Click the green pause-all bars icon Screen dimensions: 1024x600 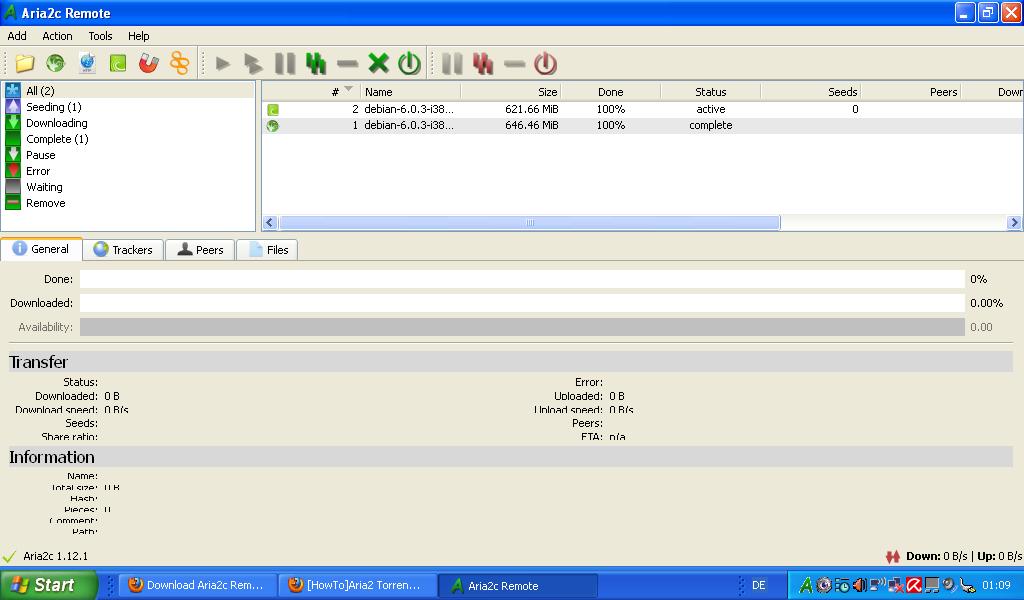coord(316,64)
